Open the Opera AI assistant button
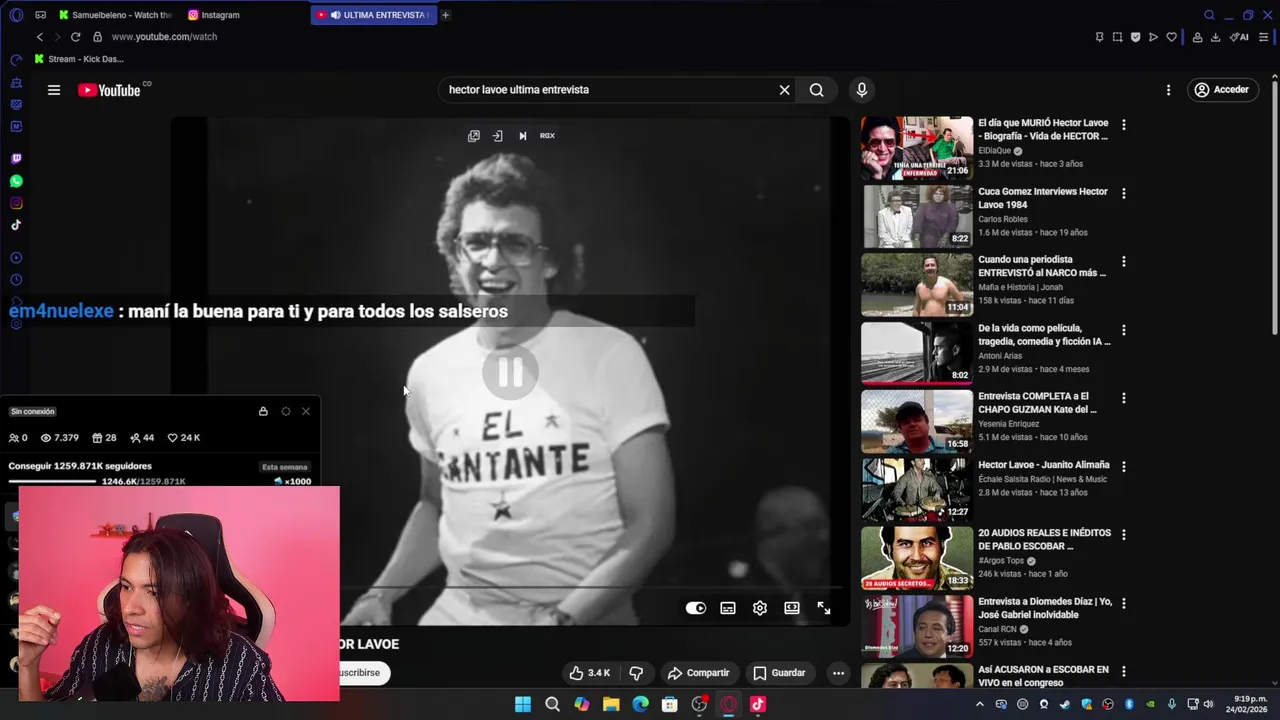This screenshot has height=720, width=1280. [1239, 37]
